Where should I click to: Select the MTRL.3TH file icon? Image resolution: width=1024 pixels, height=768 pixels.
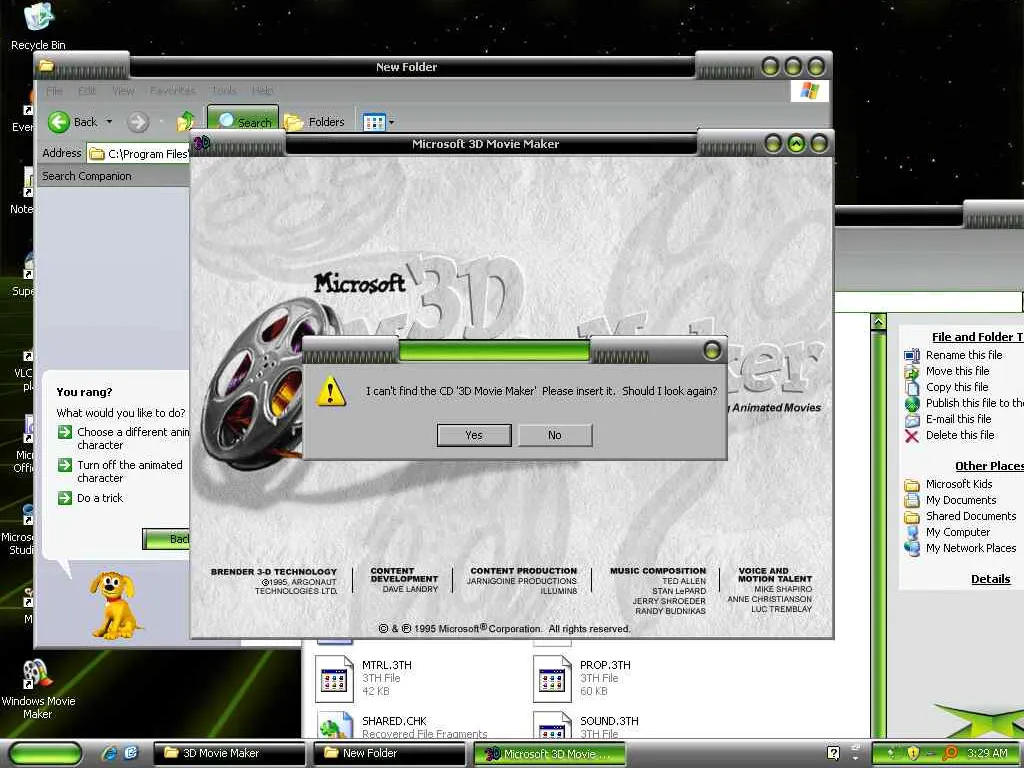[334, 679]
